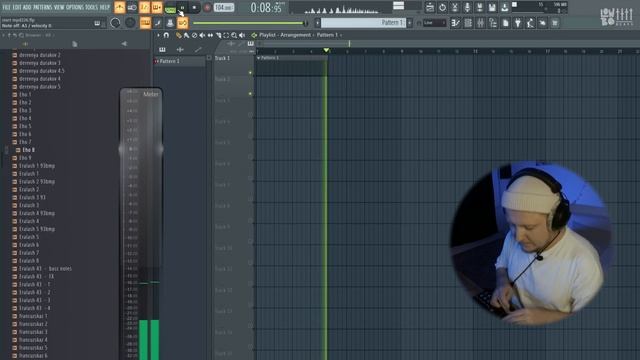
Task: Toggle the metronome button
Action: tap(120, 7)
